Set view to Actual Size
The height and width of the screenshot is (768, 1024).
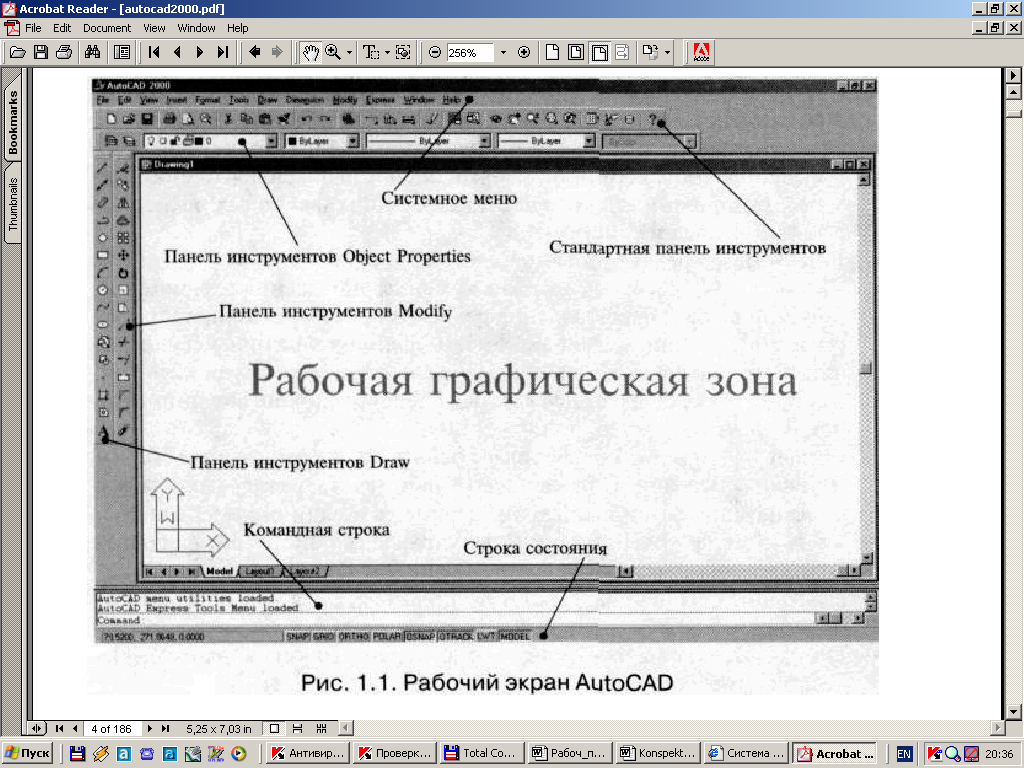pos(552,52)
